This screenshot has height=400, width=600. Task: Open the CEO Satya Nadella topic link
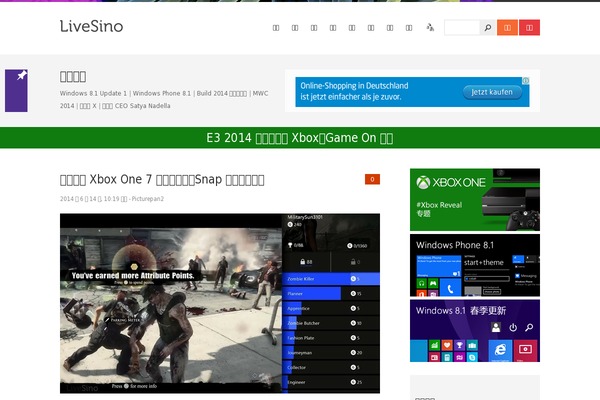click(136, 106)
